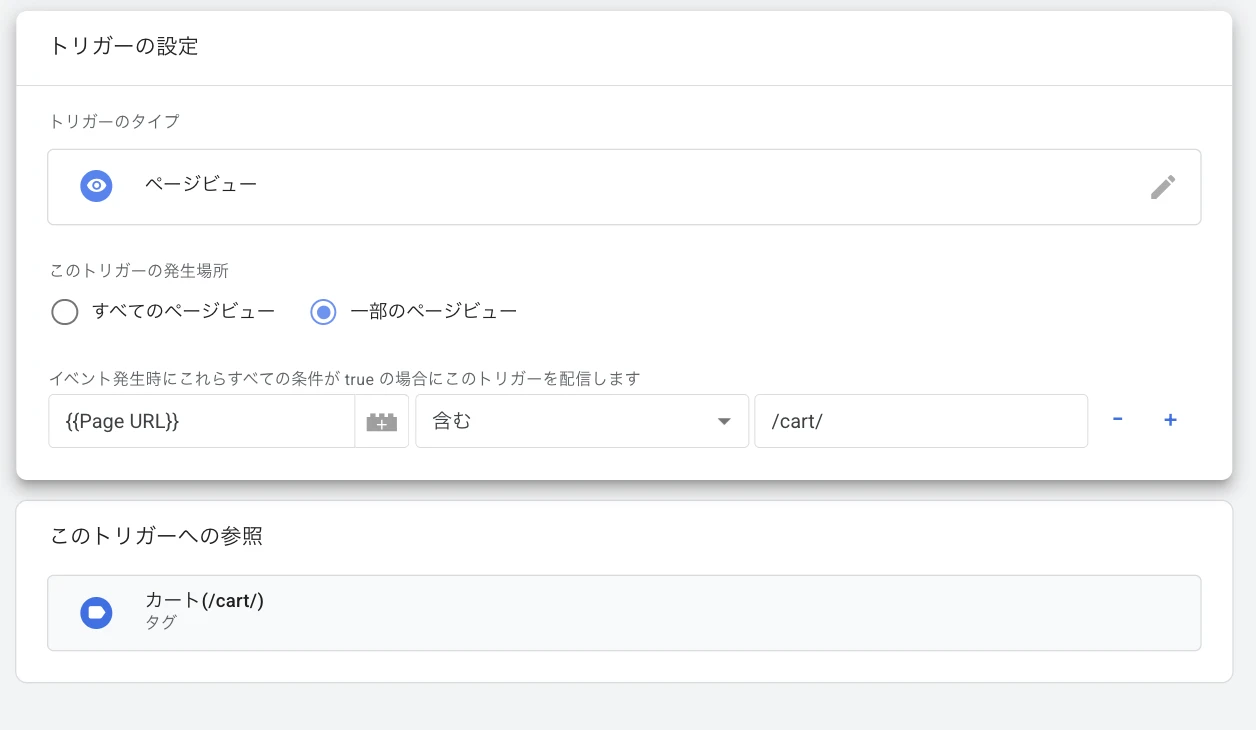Add a condition with the plus button

pos(1170,420)
